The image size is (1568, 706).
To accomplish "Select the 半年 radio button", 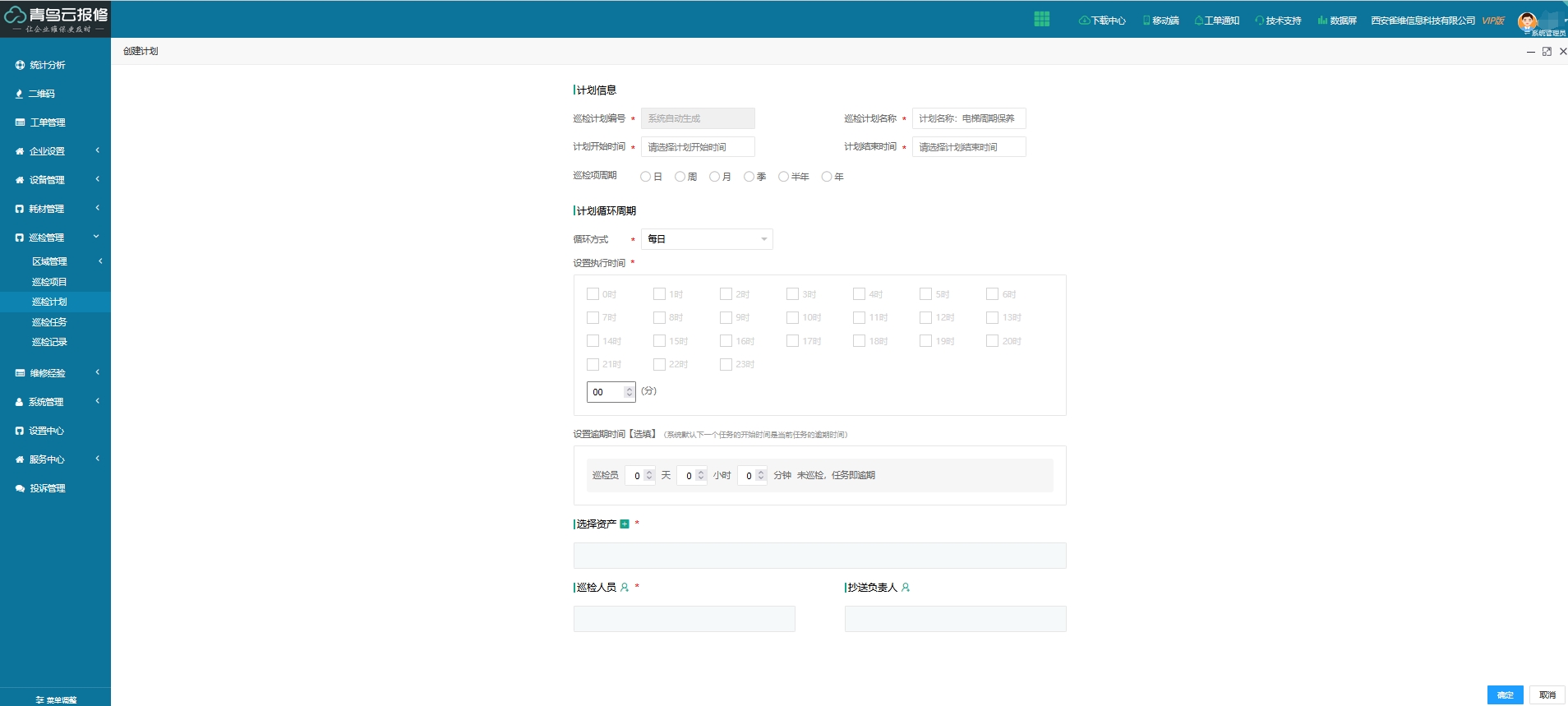I will (783, 177).
